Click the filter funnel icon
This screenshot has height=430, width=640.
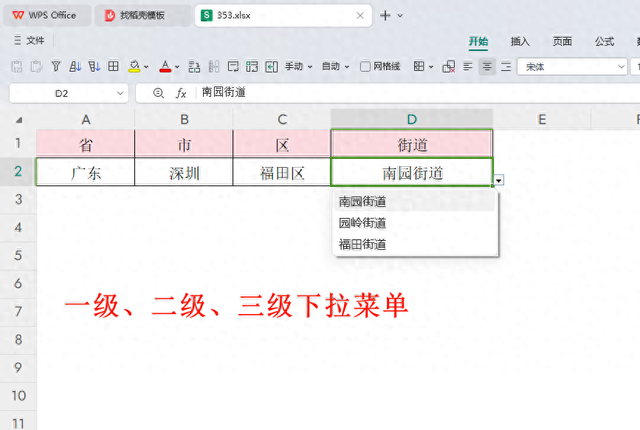tap(56, 66)
